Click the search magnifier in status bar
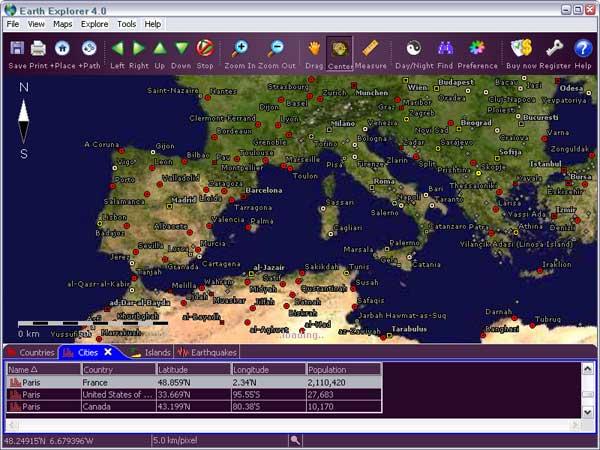This screenshot has height=450, width=600. [295, 440]
